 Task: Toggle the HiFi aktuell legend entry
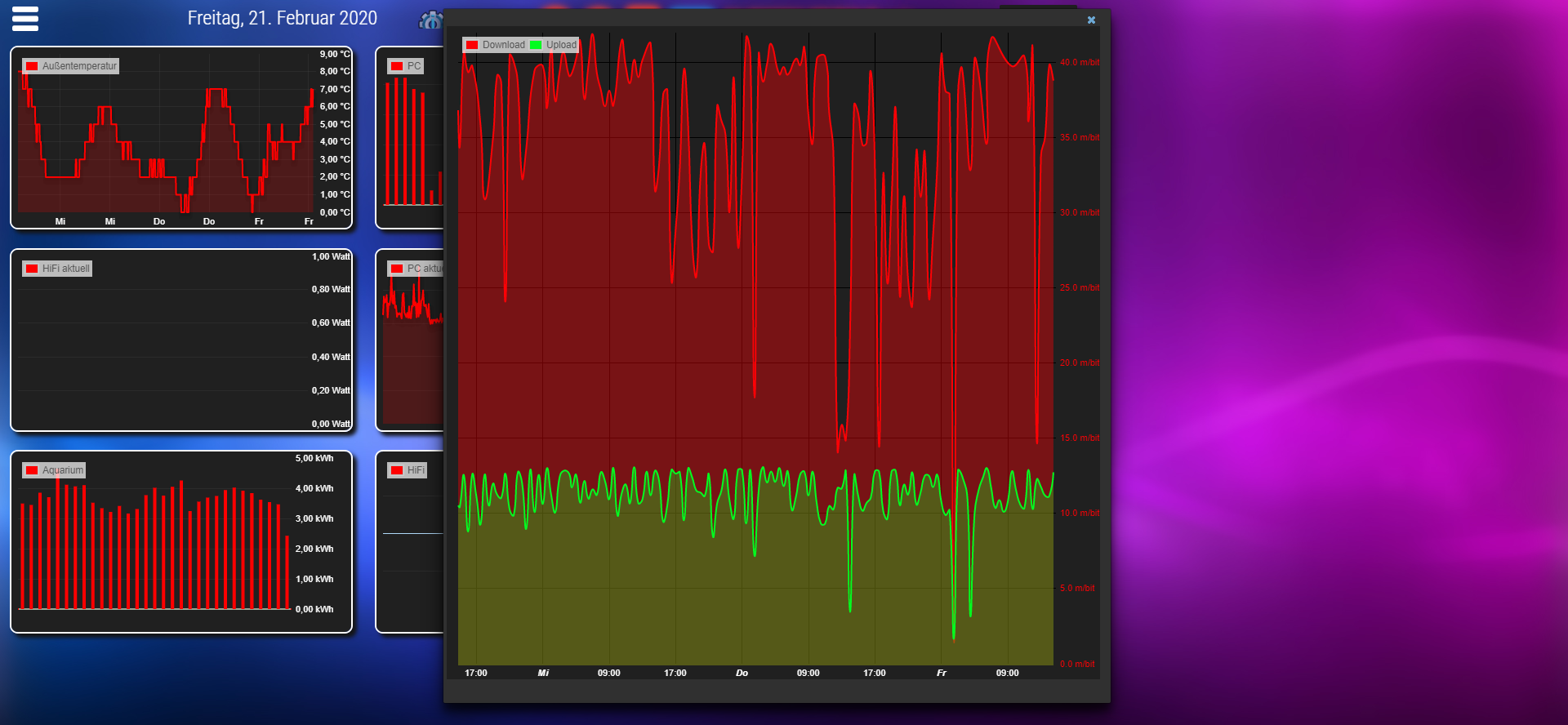[x=65, y=269]
